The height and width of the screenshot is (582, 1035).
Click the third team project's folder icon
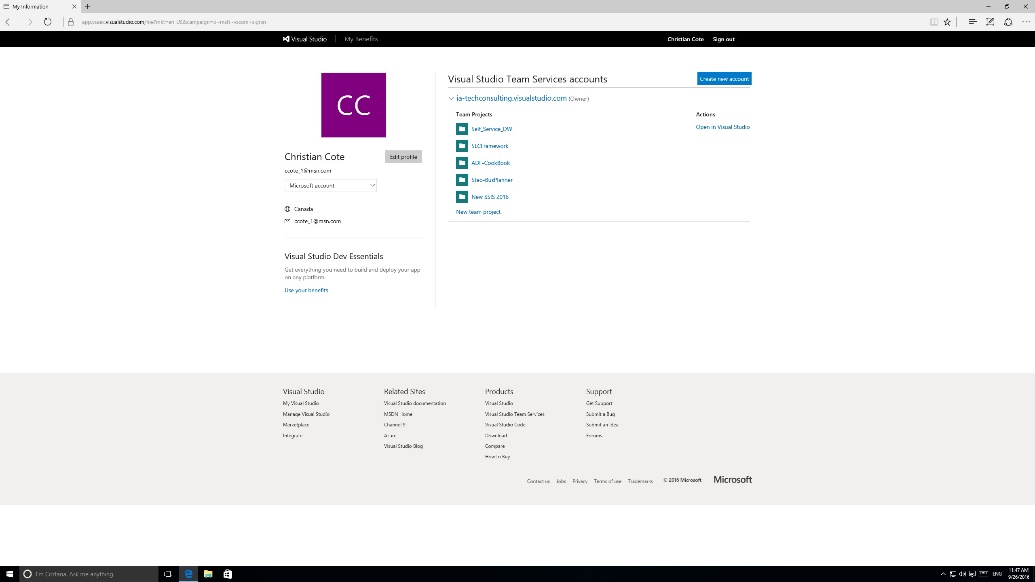click(462, 163)
